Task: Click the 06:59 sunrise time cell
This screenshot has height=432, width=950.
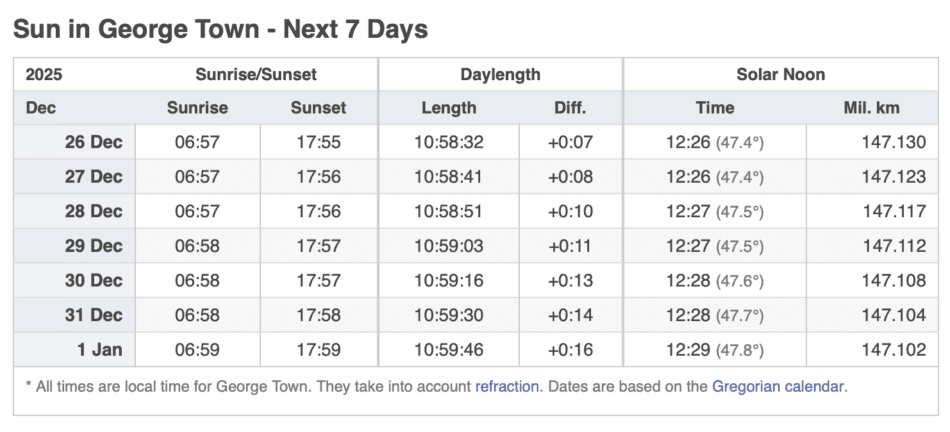Action: pyautogui.click(x=197, y=350)
